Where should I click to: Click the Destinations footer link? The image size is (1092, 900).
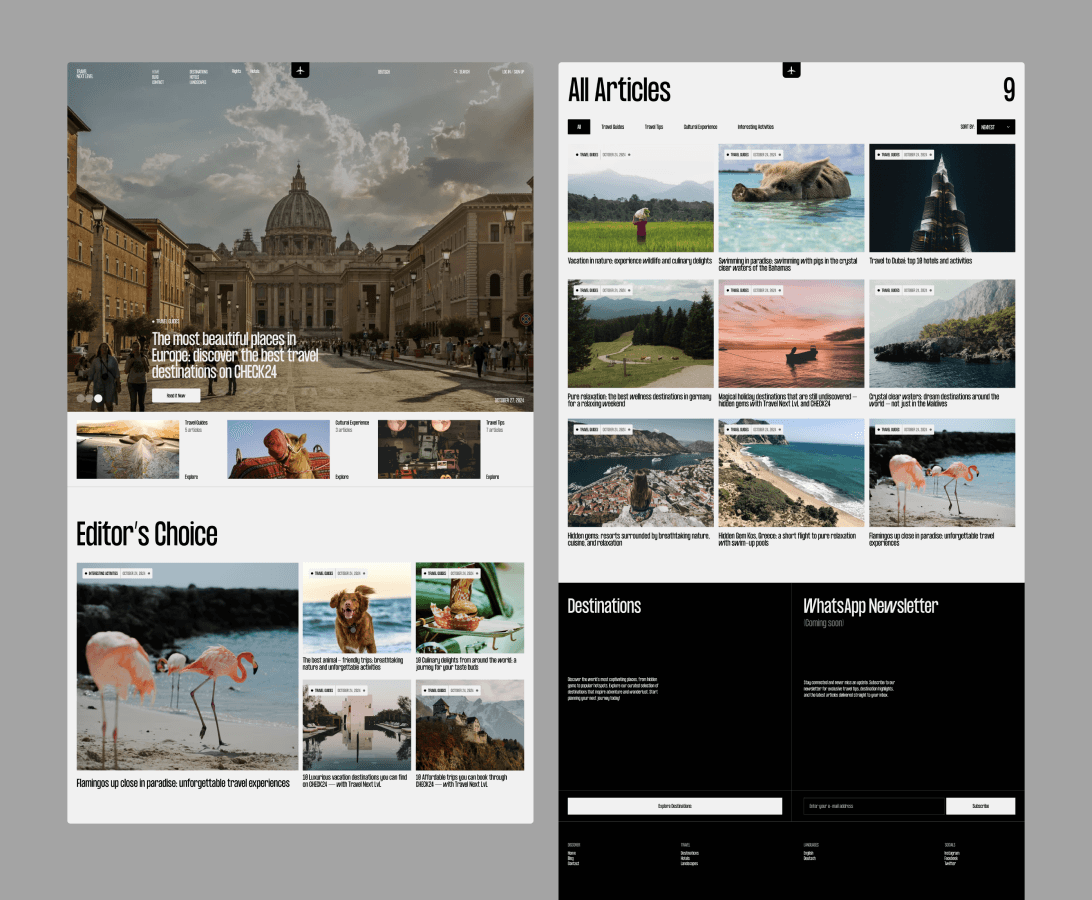click(x=689, y=853)
